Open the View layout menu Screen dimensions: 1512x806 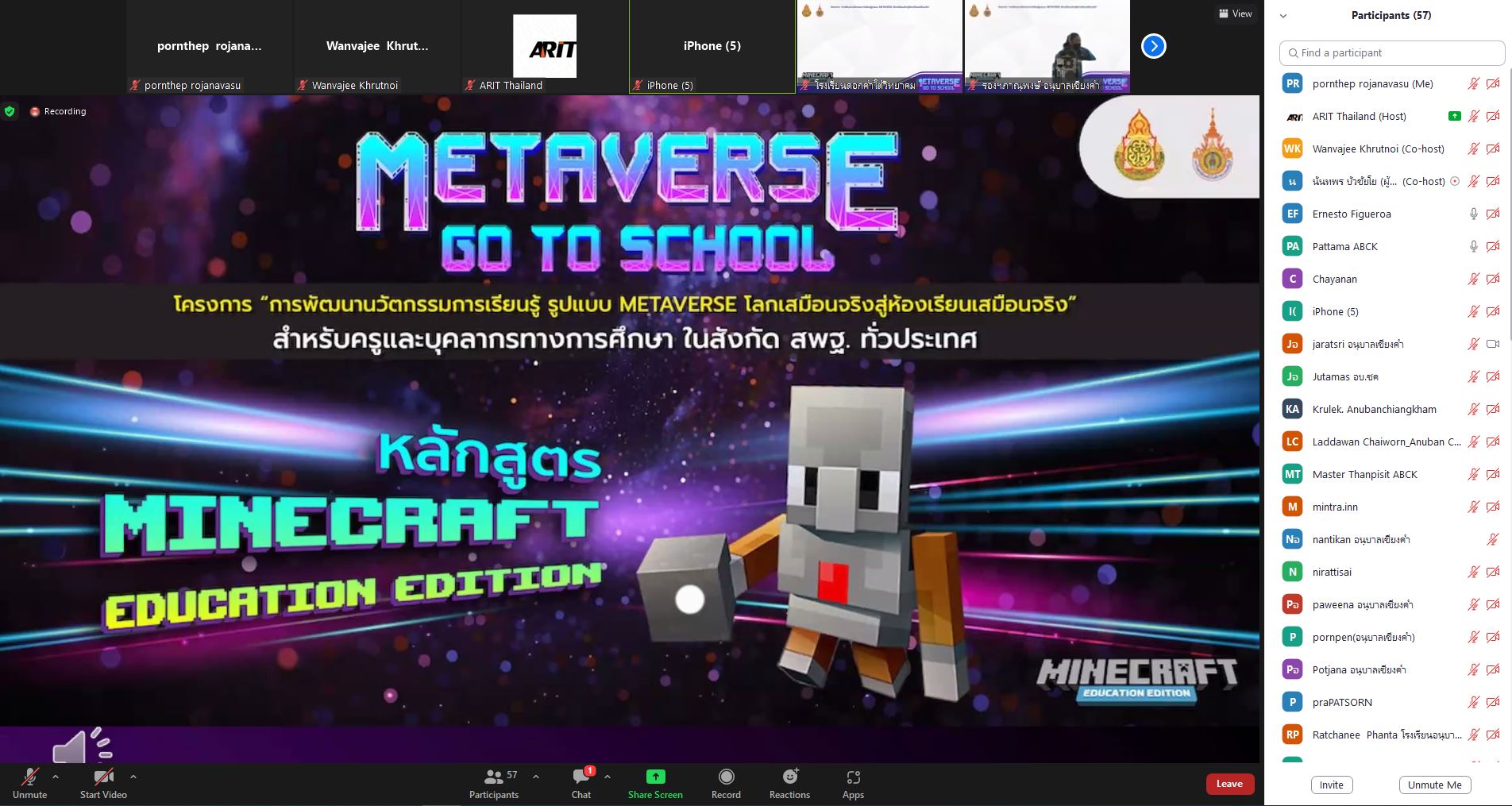tap(1236, 13)
